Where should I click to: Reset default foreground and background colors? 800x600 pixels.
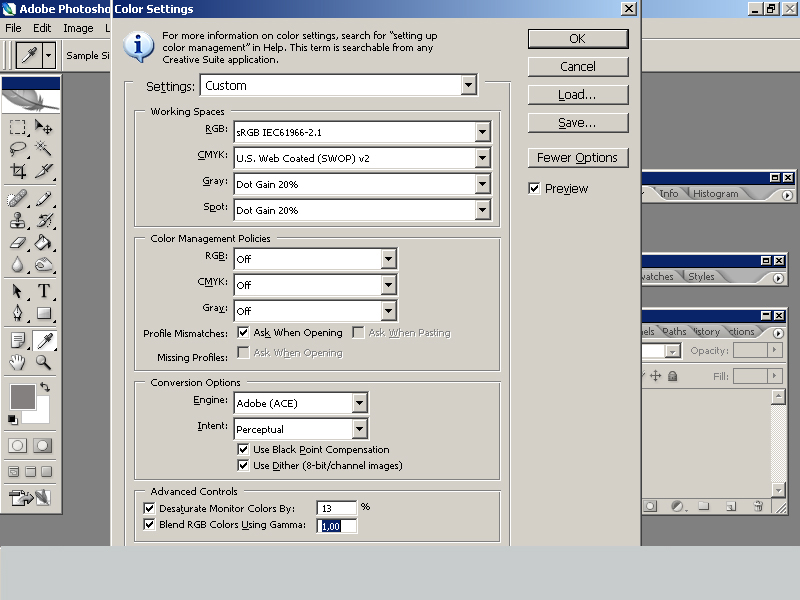13,419
